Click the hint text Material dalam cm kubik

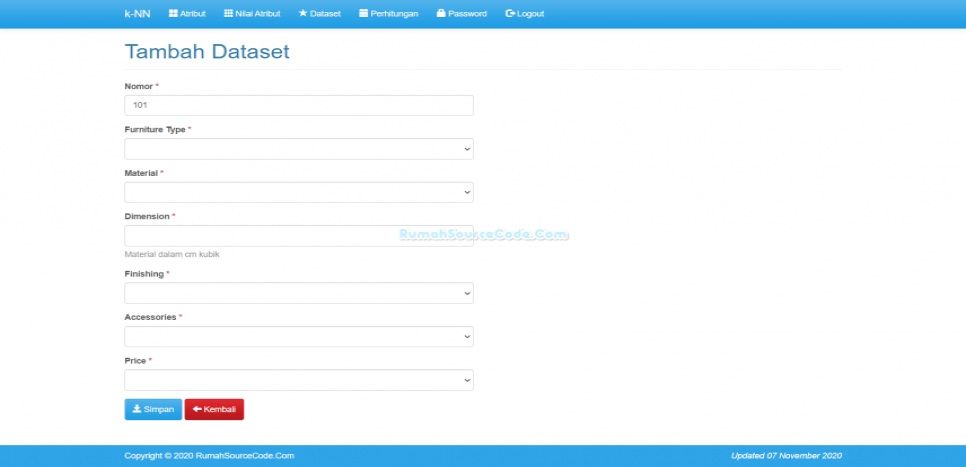tap(172, 254)
